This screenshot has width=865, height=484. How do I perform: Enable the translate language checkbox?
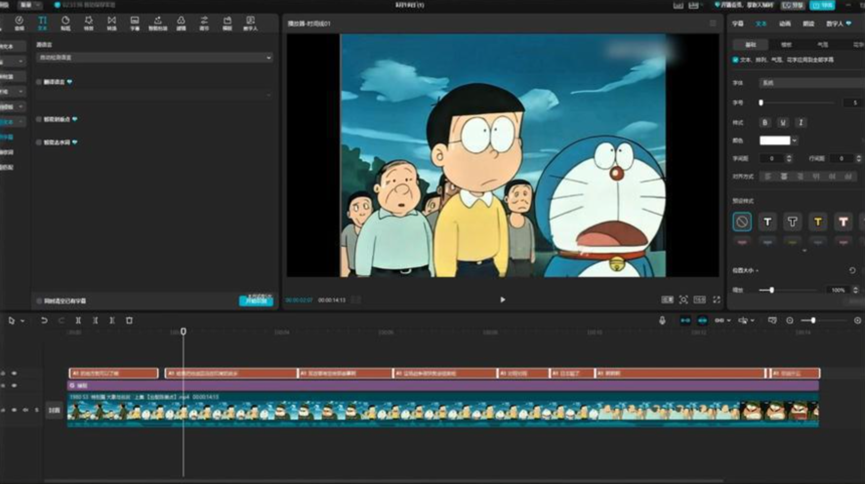[x=39, y=82]
